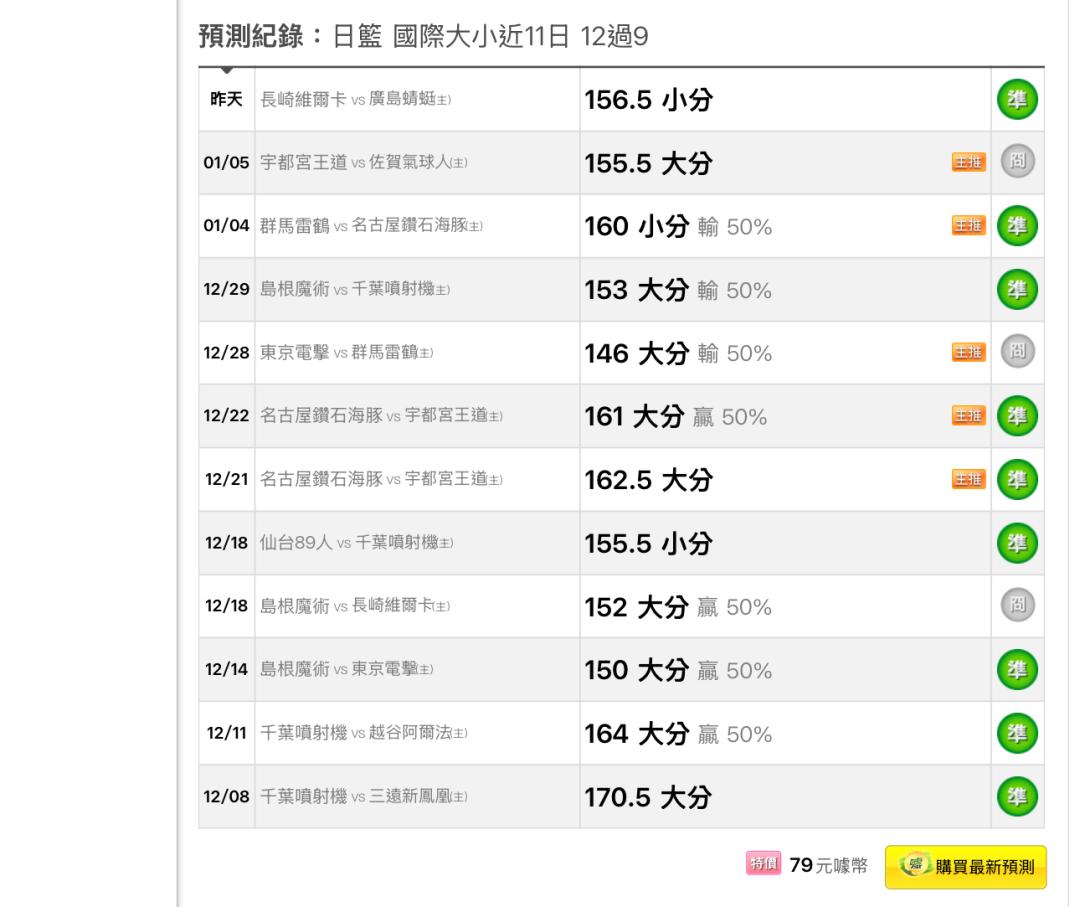
Task: Click green 準 badge on 12/21 row
Action: (1017, 479)
